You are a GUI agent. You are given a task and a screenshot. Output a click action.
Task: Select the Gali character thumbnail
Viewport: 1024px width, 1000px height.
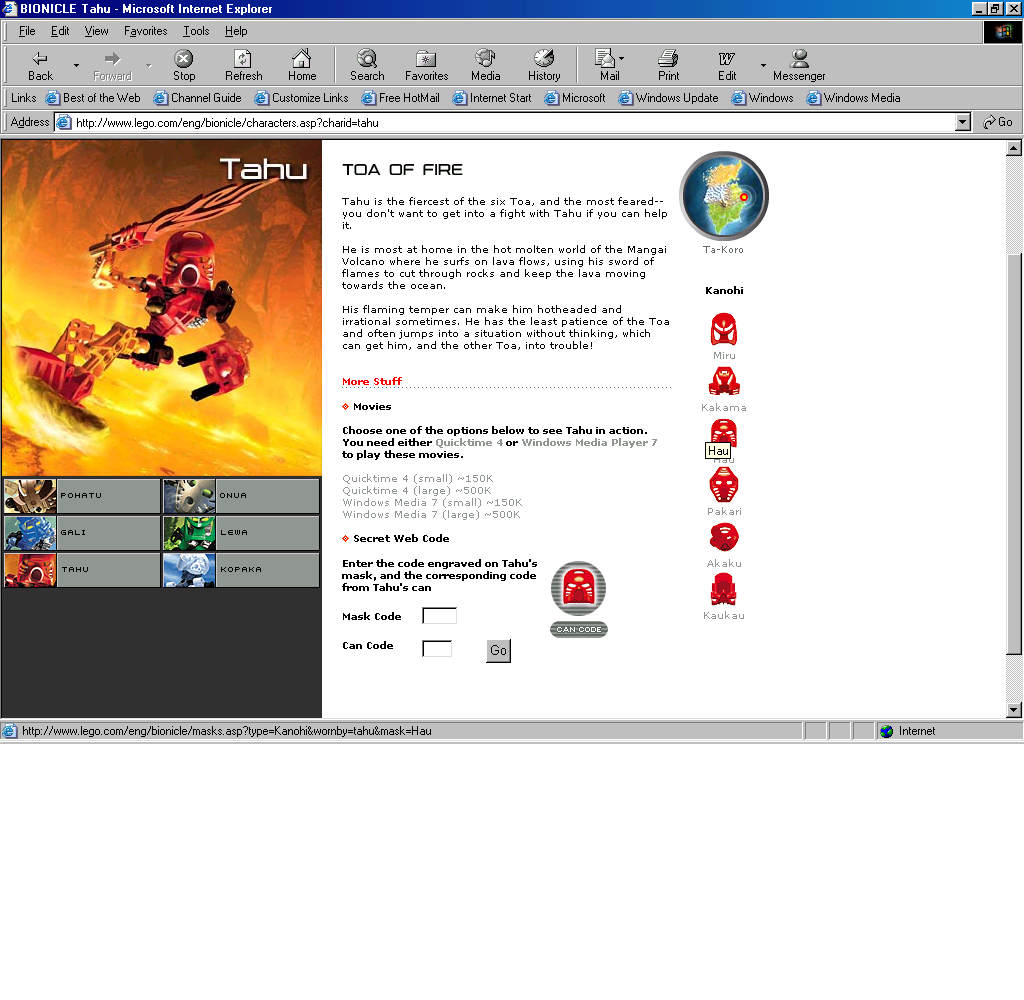click(x=82, y=532)
